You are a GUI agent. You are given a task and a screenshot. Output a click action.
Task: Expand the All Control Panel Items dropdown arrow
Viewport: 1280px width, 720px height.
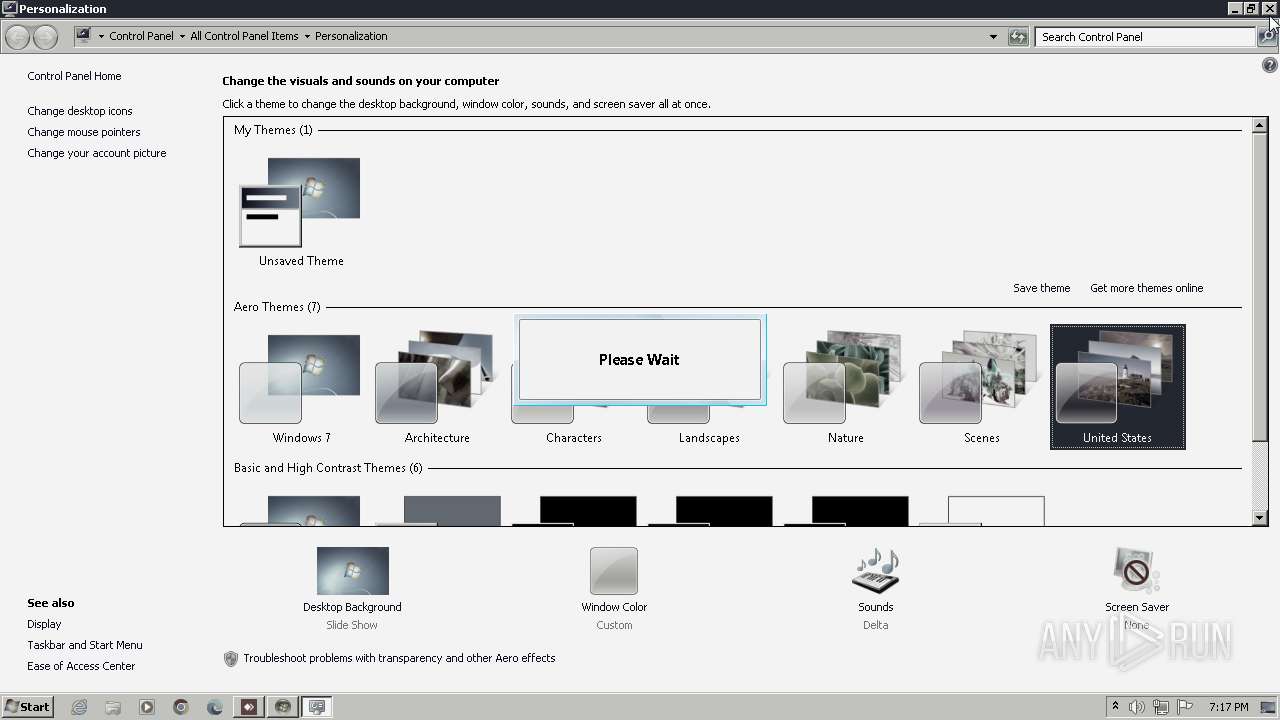[x=307, y=37]
